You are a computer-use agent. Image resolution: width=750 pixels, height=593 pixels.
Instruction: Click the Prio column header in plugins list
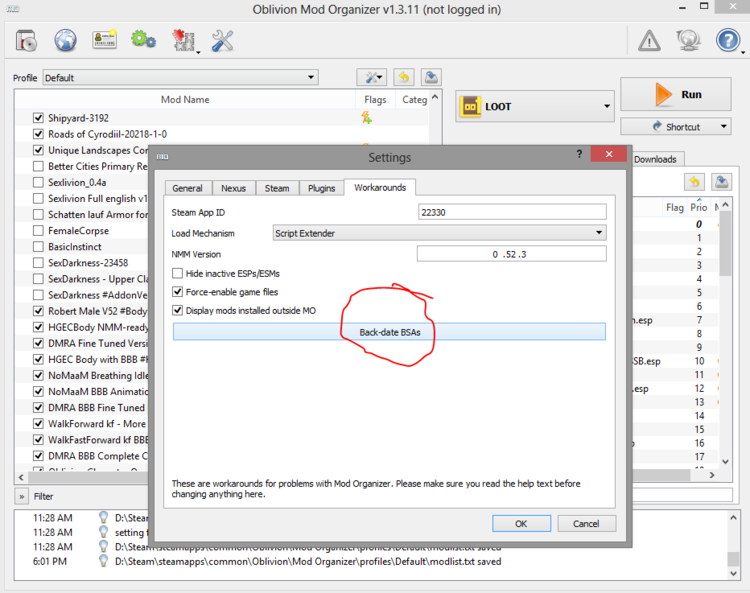tap(698, 207)
